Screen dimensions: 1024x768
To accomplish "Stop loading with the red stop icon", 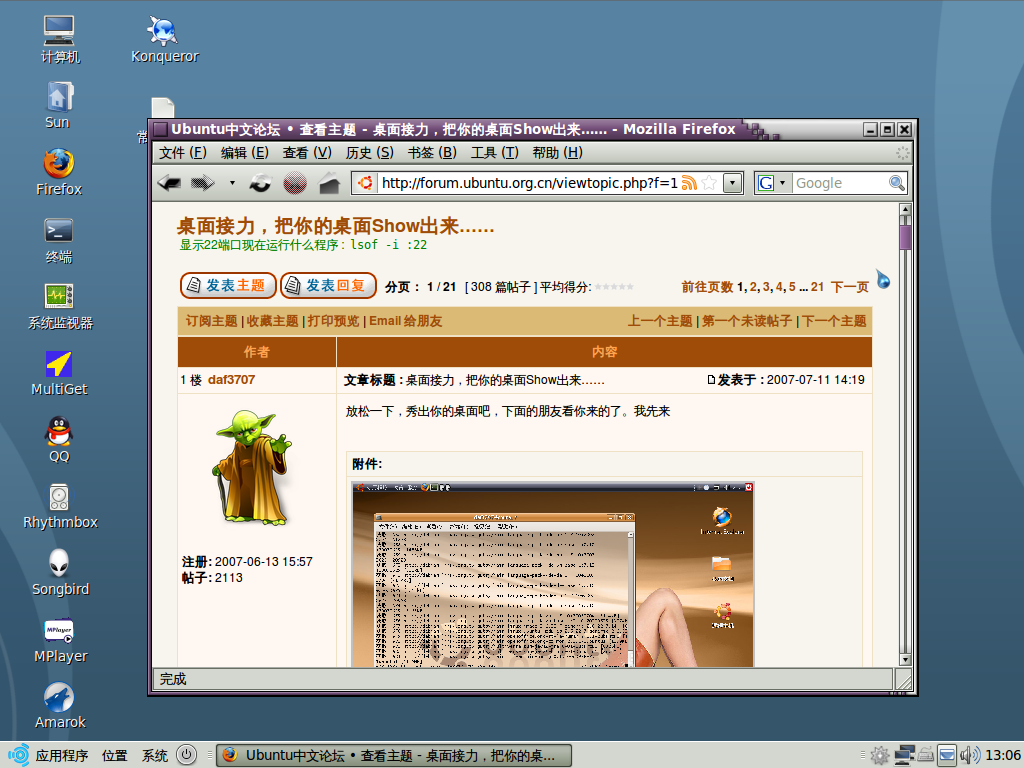I will pos(295,183).
